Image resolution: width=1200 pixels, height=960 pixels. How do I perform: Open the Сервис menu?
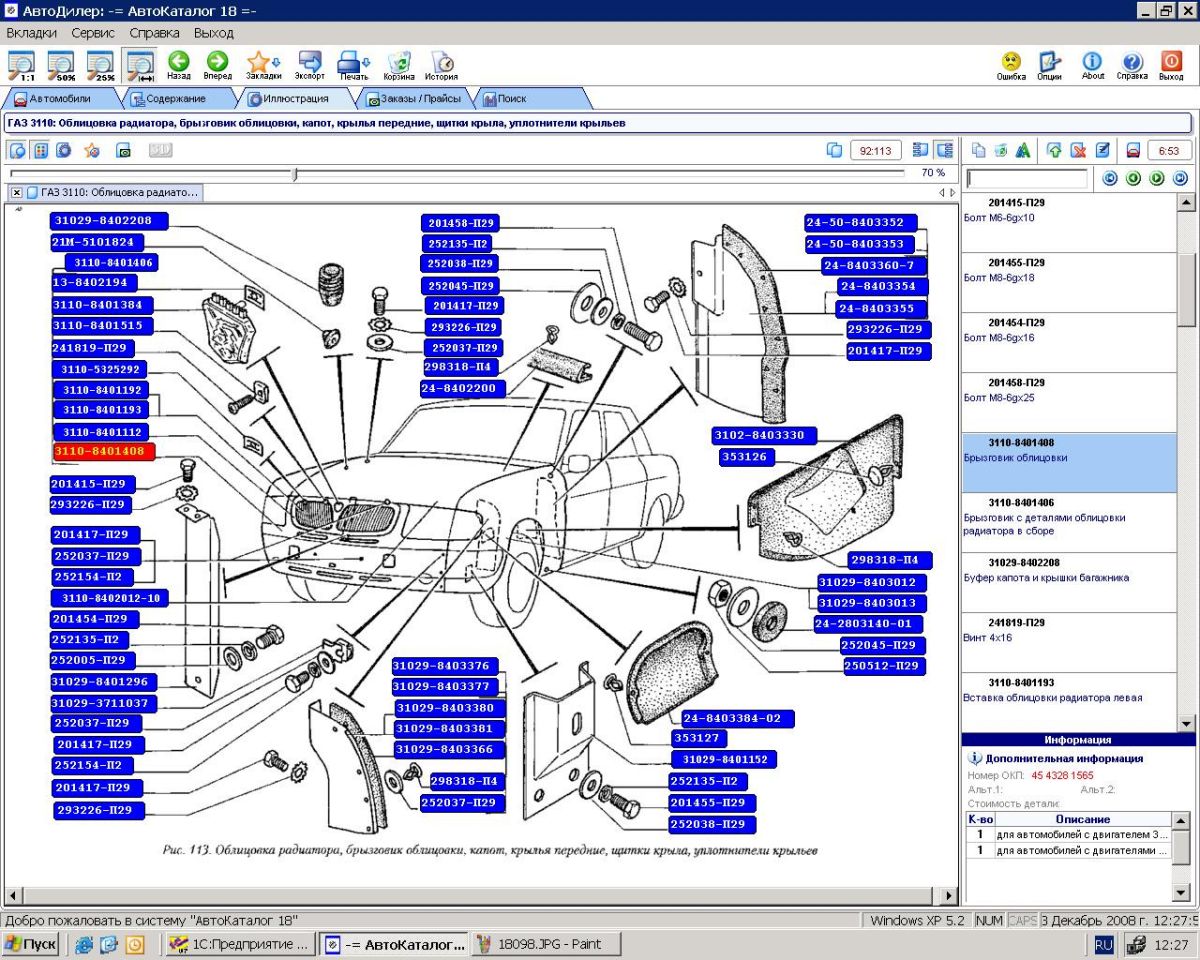tap(93, 33)
